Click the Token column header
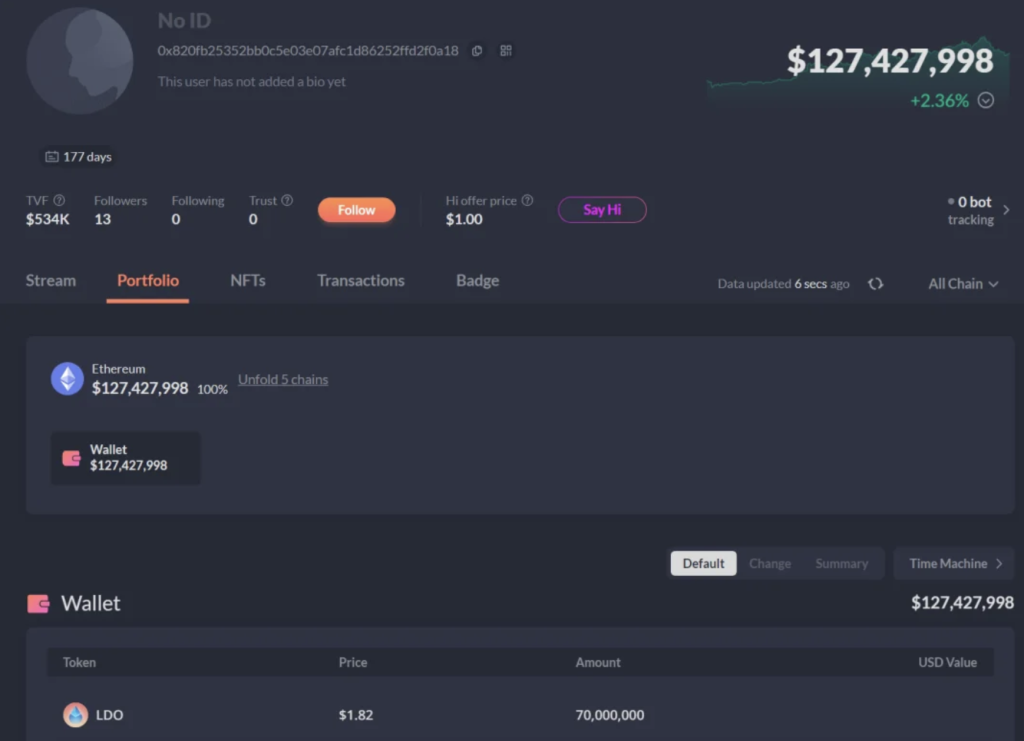This screenshot has height=741, width=1024. point(80,663)
